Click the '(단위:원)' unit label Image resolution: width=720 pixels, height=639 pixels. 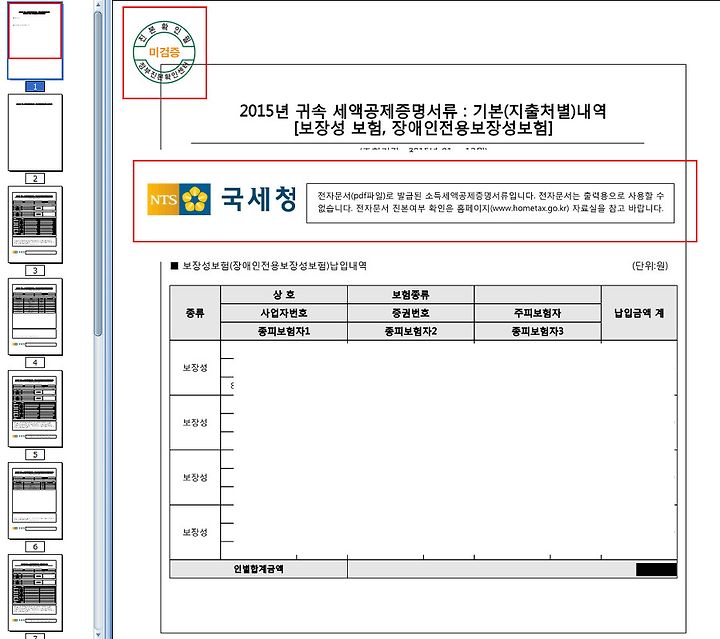tap(650, 266)
